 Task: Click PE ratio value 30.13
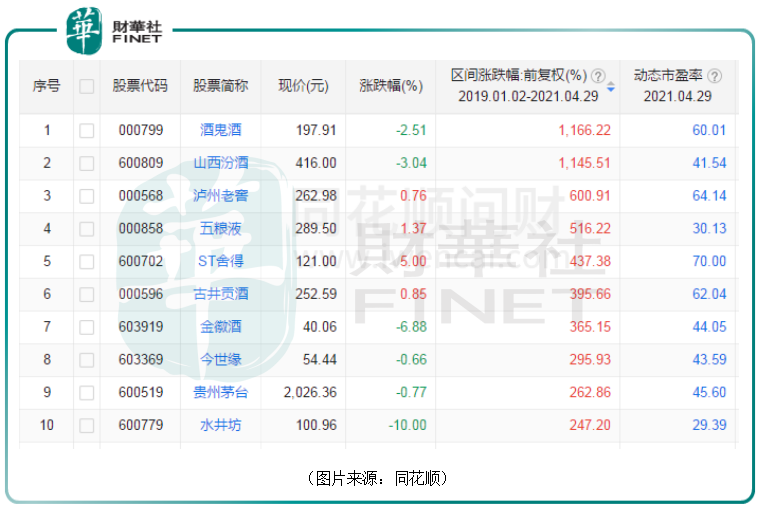(x=709, y=229)
